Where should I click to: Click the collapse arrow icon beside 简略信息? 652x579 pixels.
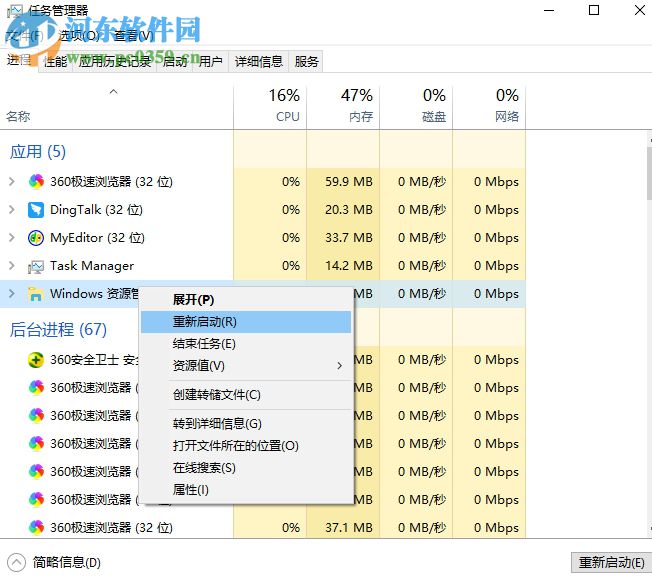[16, 563]
